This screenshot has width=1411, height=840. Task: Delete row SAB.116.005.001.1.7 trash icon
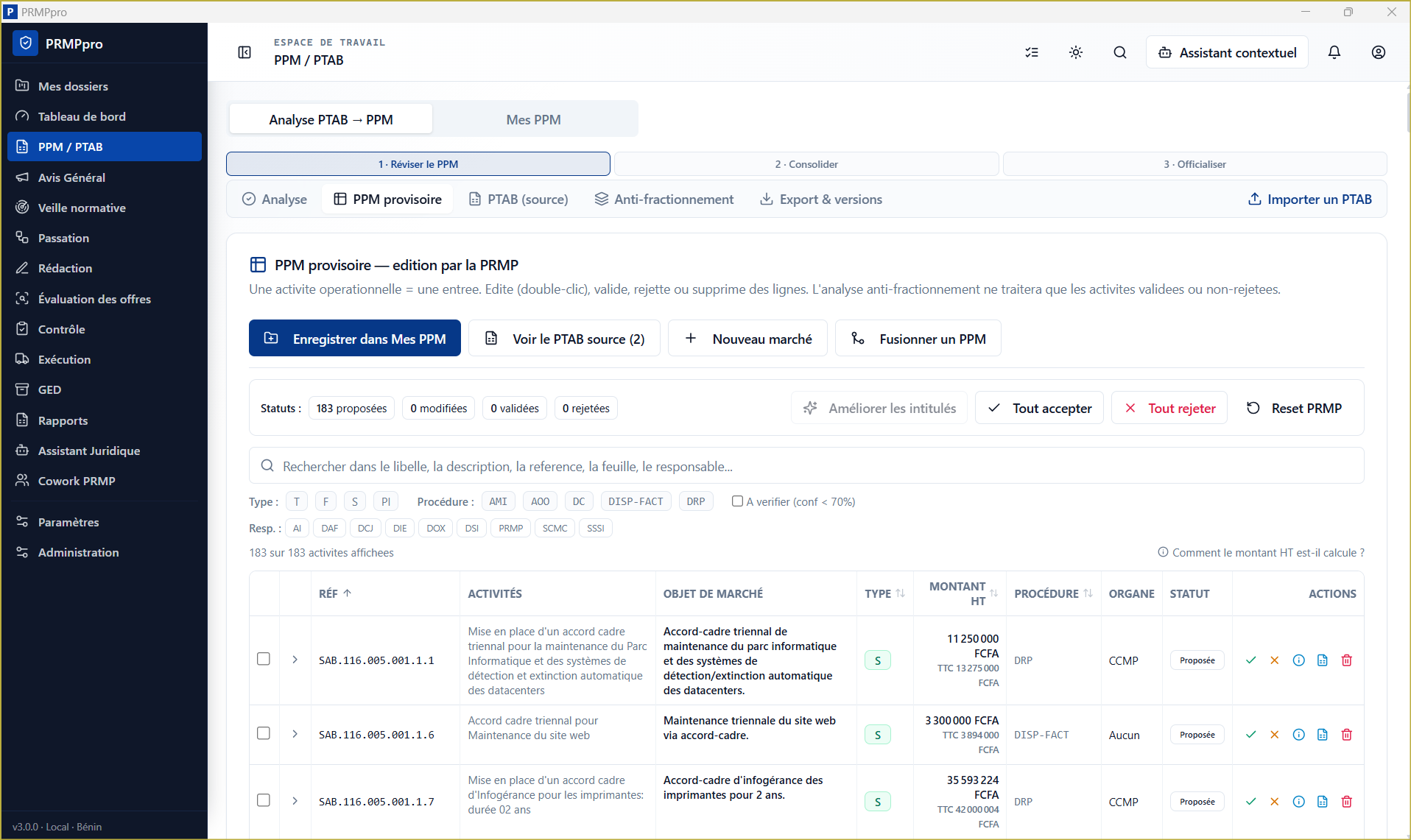(1347, 802)
